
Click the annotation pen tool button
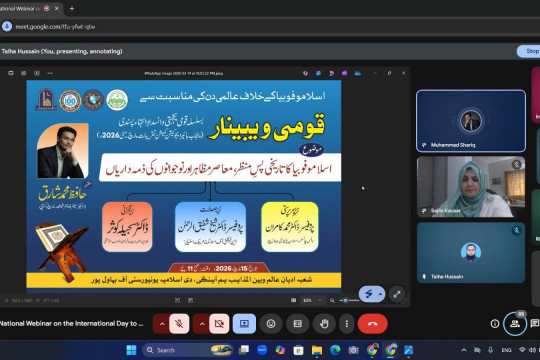[369, 294]
